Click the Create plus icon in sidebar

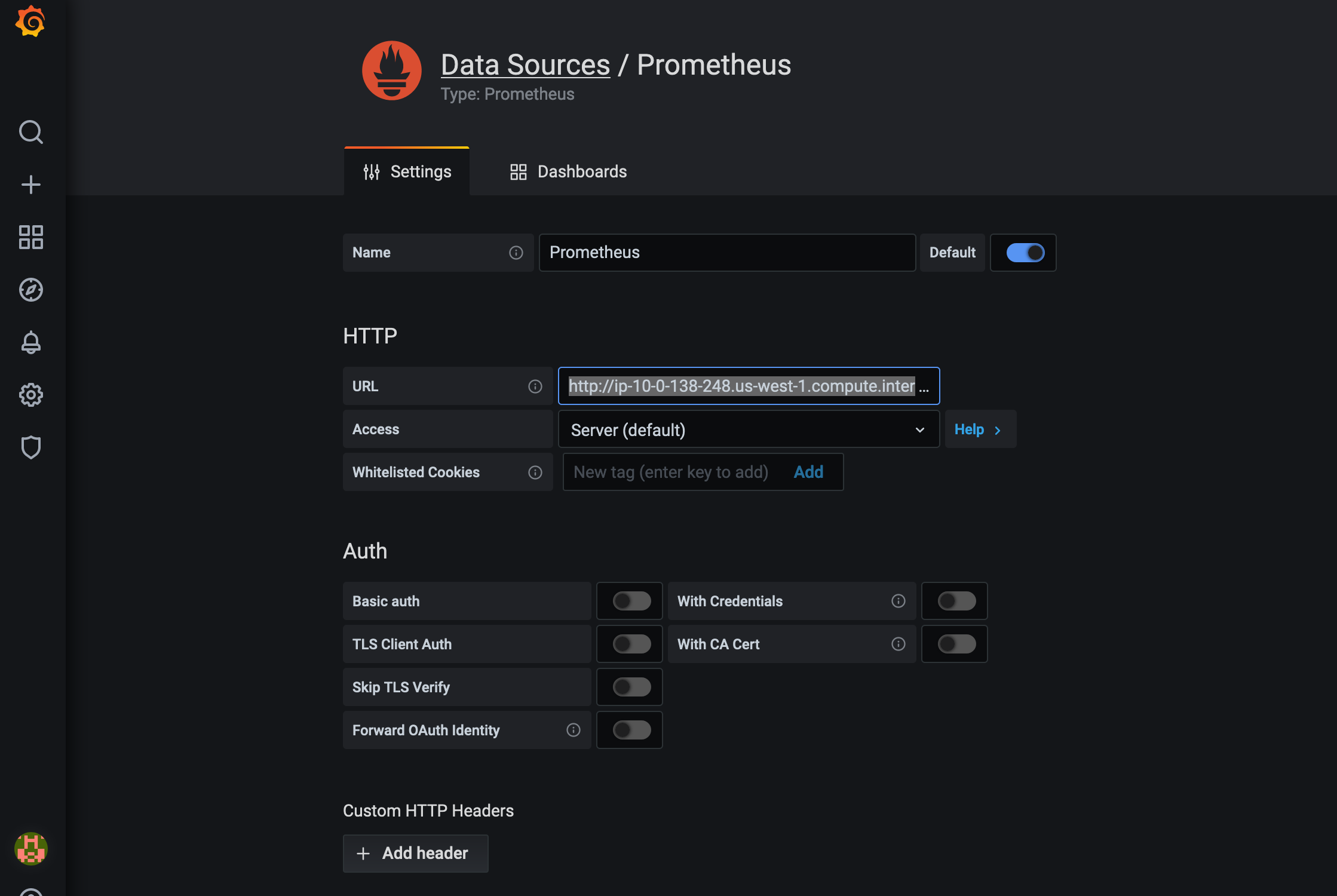(30, 185)
